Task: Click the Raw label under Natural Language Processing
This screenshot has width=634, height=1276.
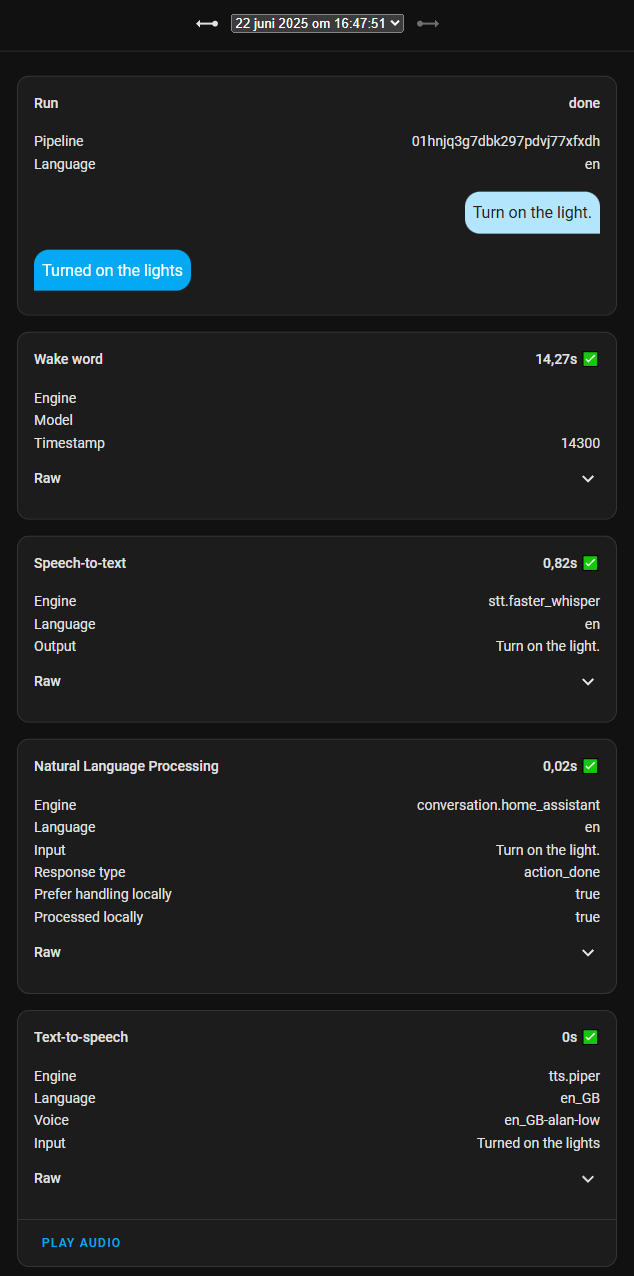Action: (x=47, y=952)
